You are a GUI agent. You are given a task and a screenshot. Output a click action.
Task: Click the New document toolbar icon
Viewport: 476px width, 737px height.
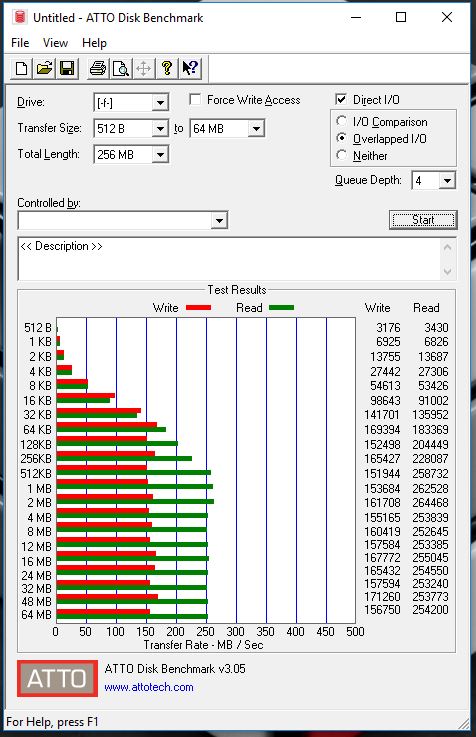(x=21, y=69)
